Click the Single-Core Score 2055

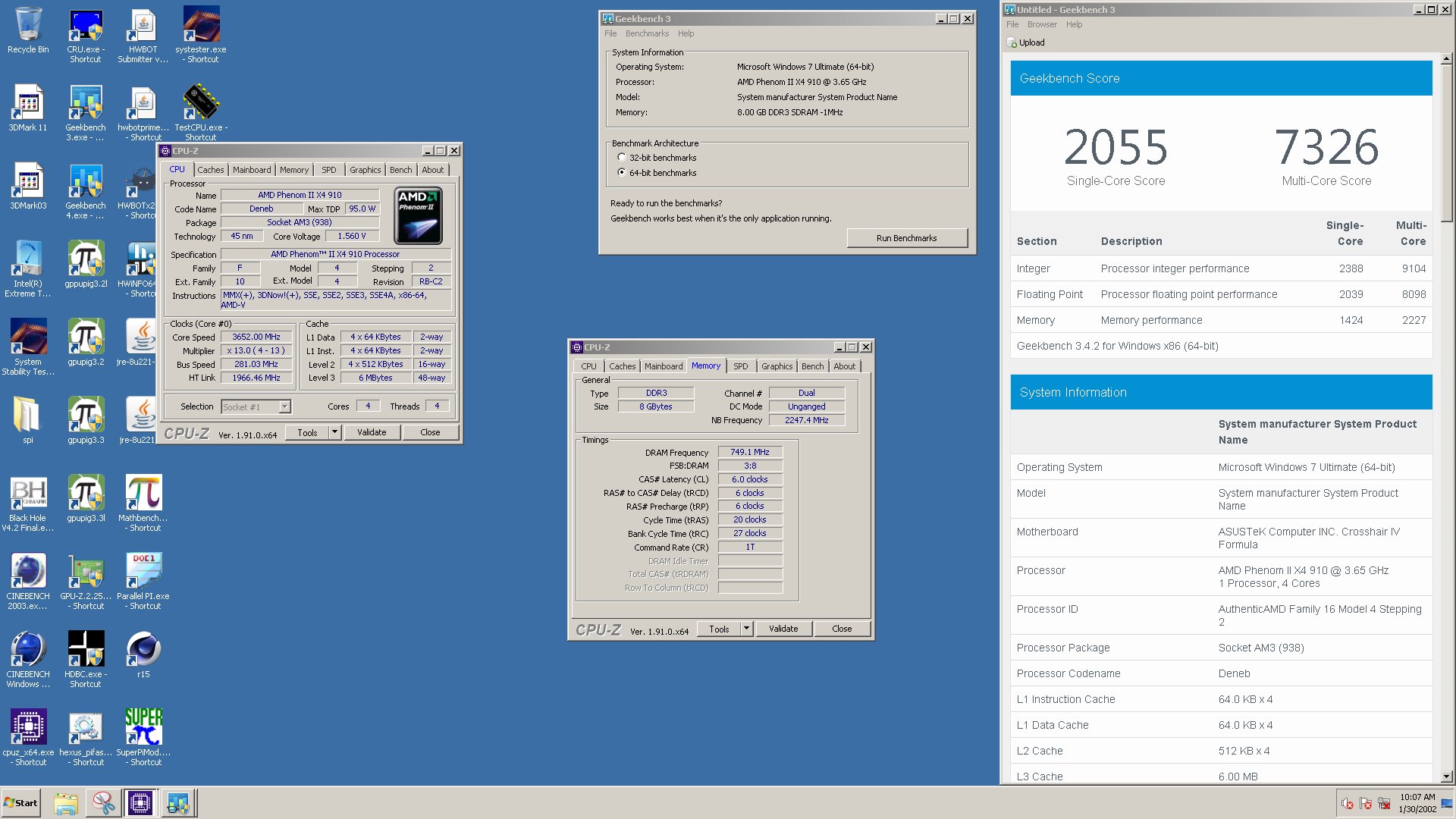tap(1116, 146)
